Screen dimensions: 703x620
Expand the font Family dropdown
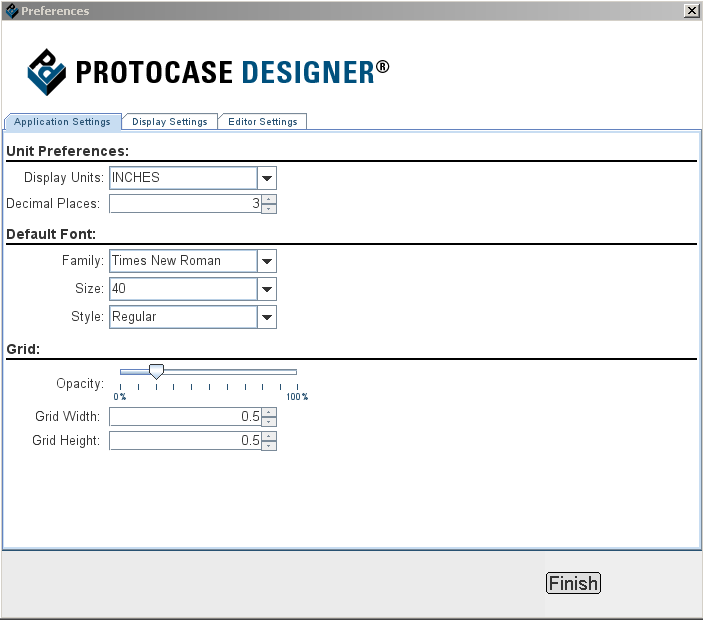(267, 261)
